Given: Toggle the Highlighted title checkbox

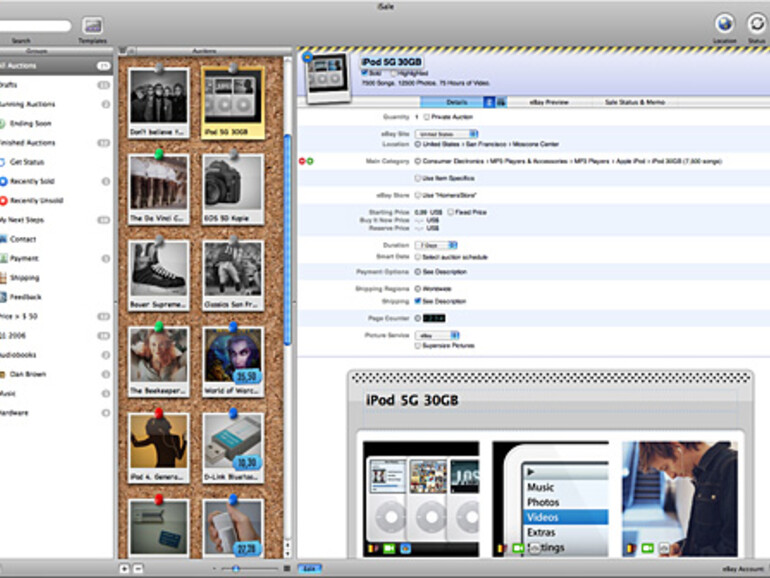Looking at the screenshot, I should click(x=394, y=73).
